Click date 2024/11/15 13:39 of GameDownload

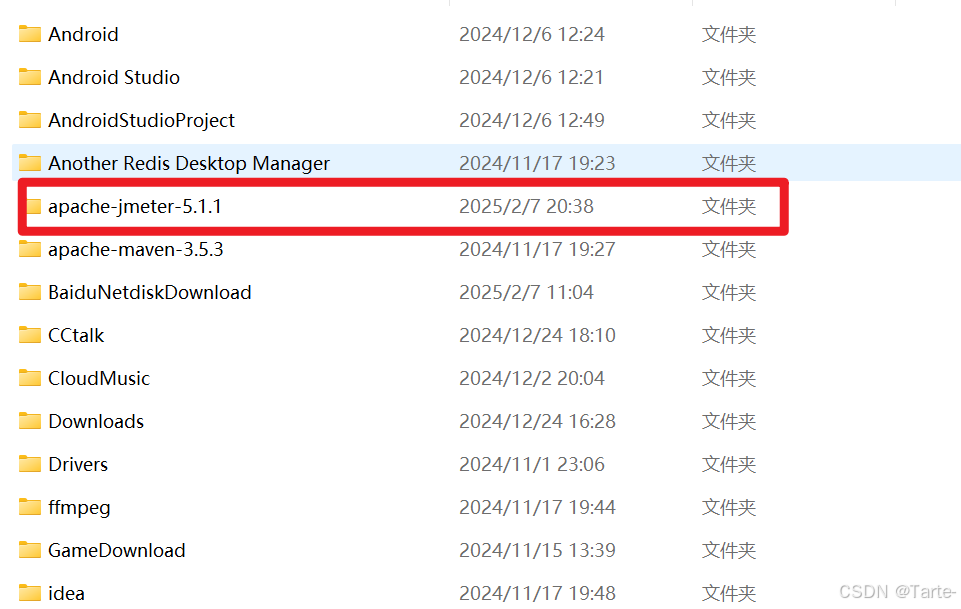click(537, 550)
